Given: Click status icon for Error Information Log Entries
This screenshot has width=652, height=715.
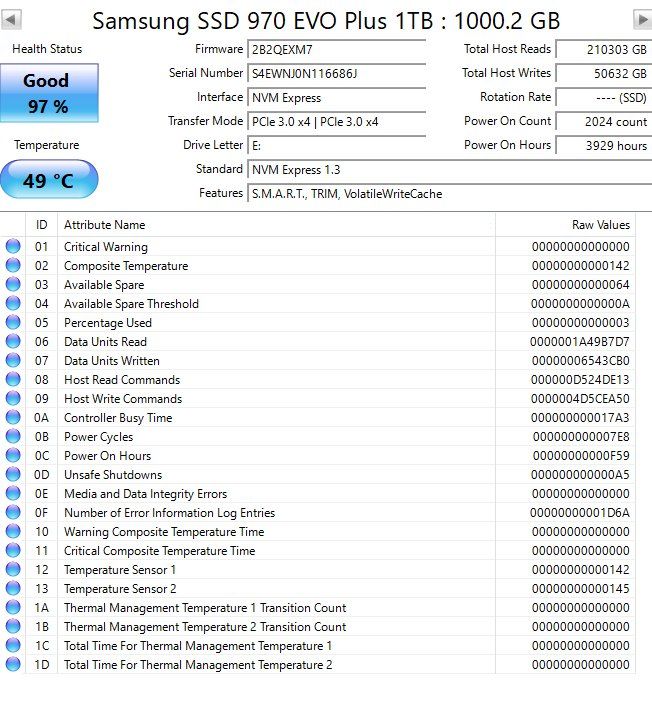Looking at the screenshot, I should coord(13,513).
